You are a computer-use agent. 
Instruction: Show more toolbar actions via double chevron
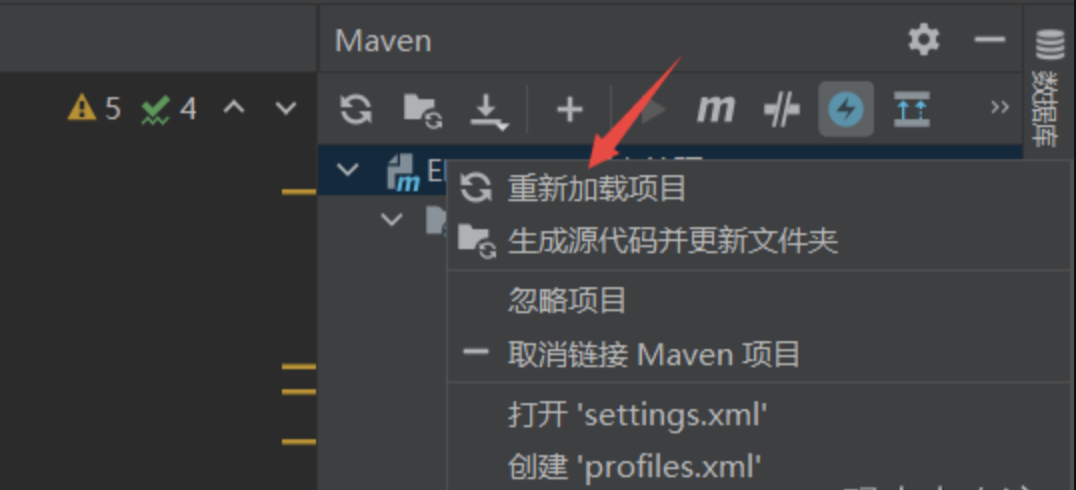[1000, 107]
